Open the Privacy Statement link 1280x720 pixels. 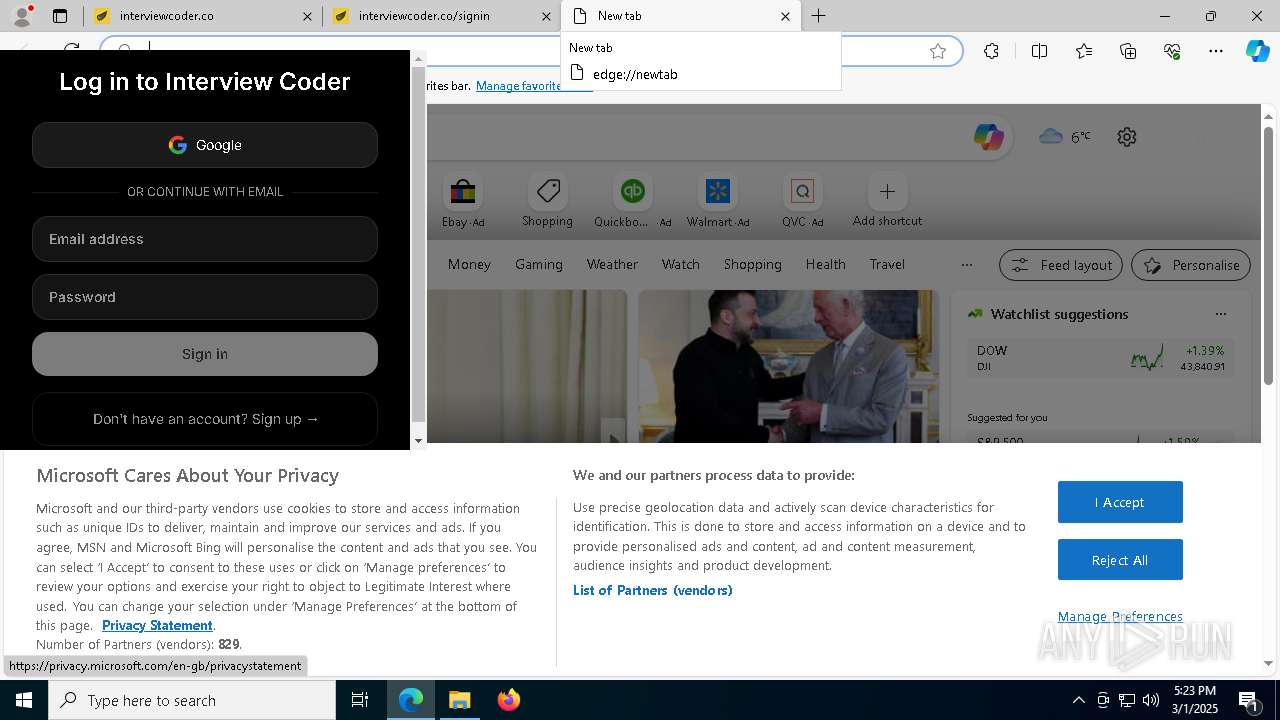coord(157,625)
